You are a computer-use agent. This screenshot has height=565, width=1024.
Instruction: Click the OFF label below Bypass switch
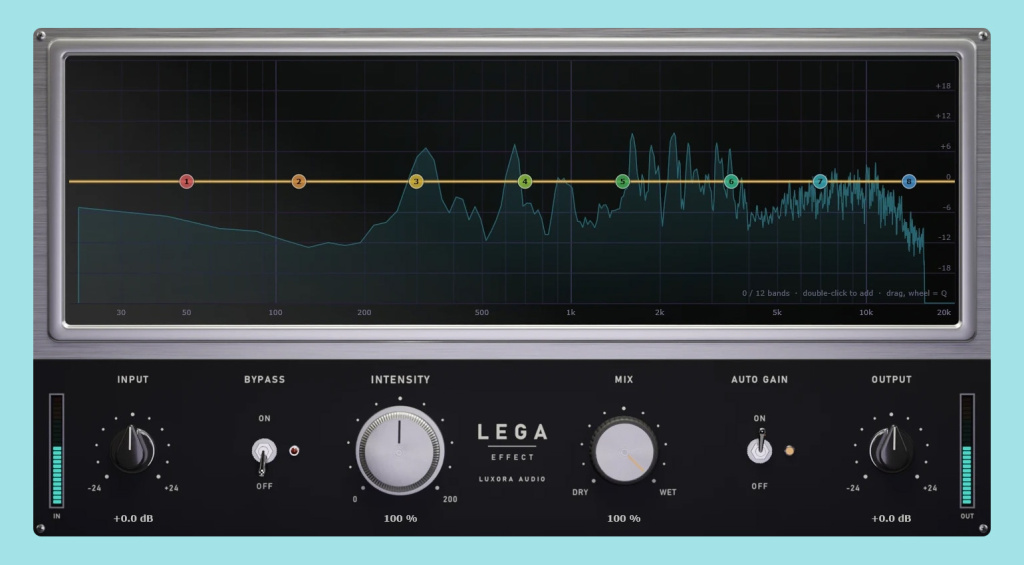(264, 487)
